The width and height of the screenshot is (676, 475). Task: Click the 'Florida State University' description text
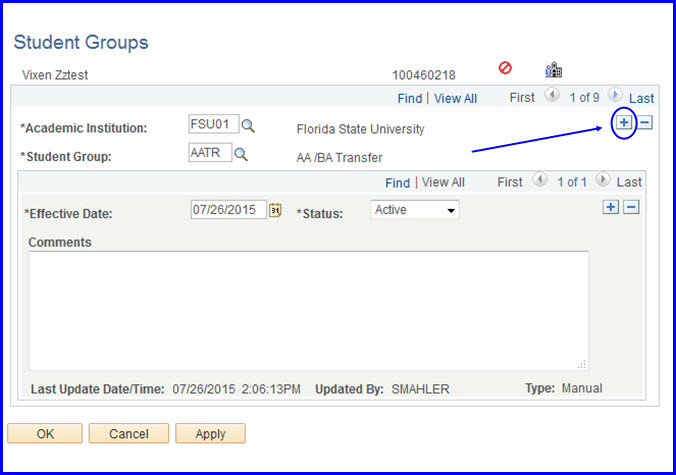360,129
